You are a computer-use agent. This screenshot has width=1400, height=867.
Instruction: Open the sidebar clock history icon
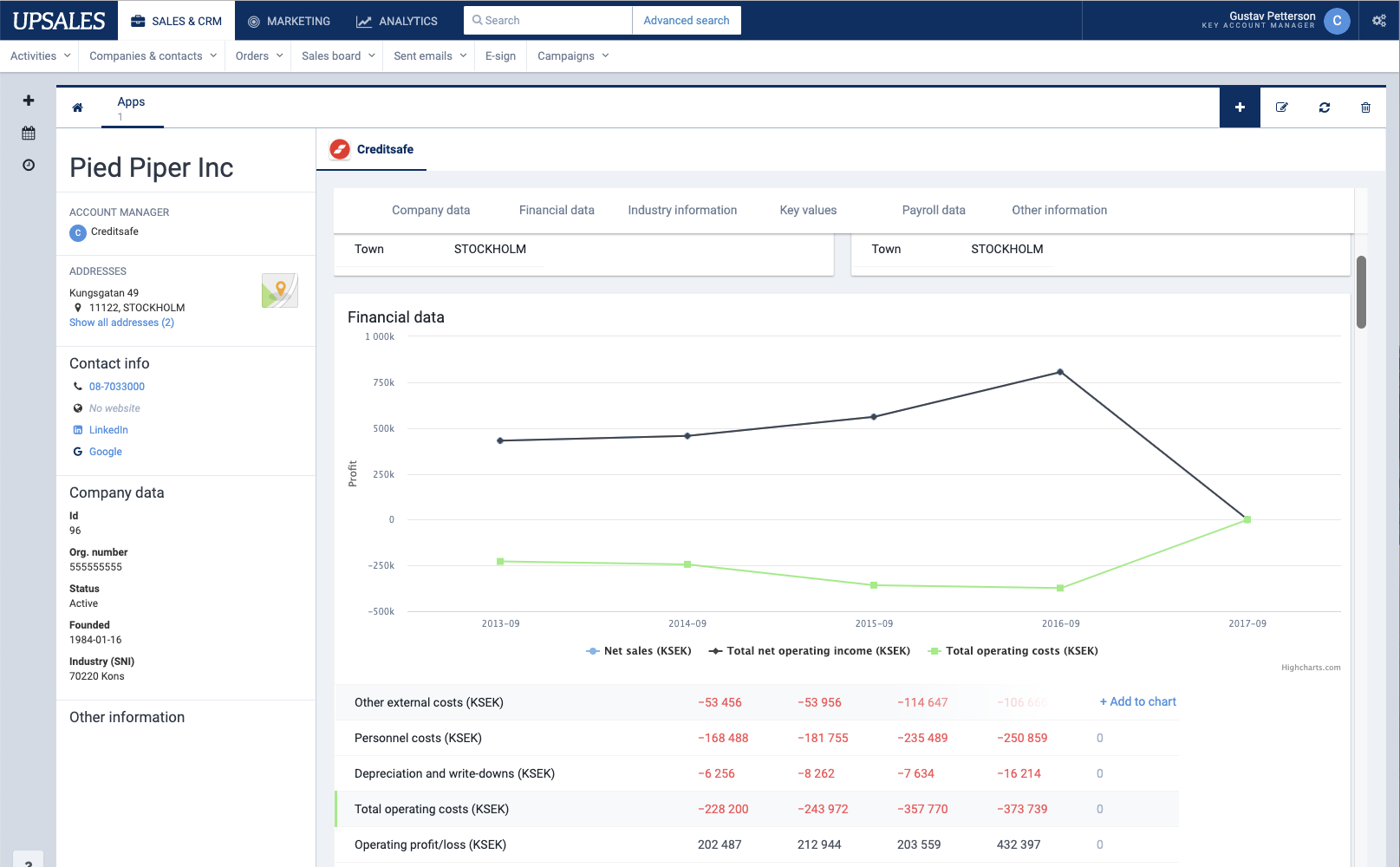click(x=29, y=165)
